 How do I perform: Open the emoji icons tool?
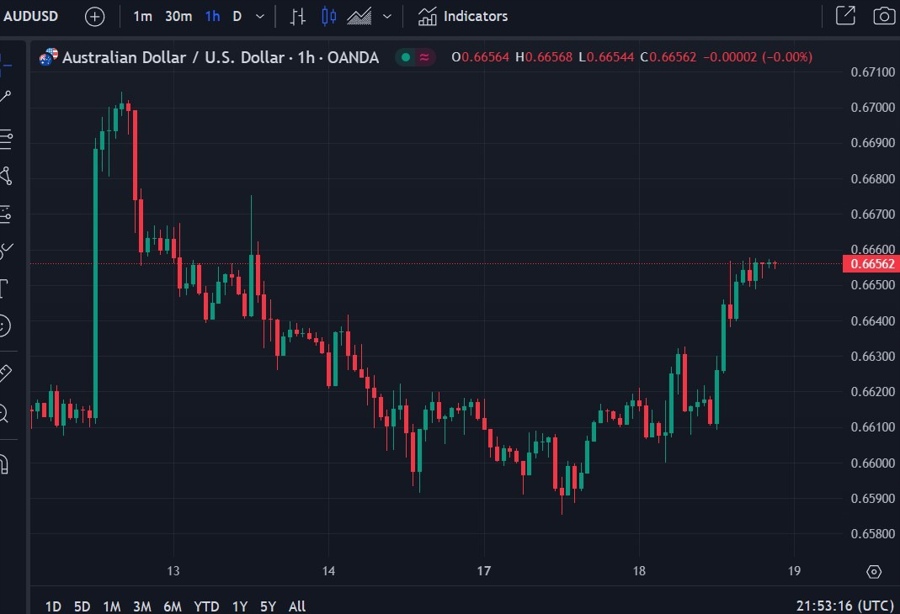5,326
